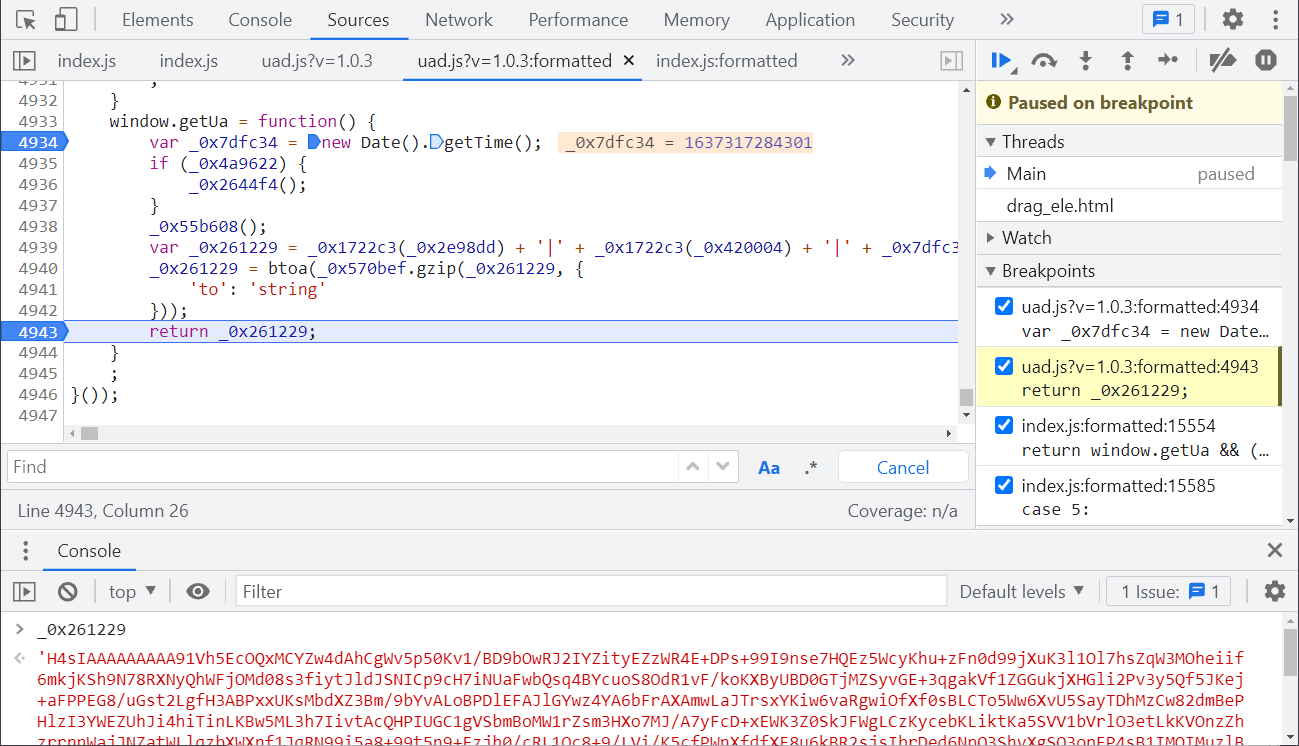Click the editor vertical scrollbar thumb
1299x746 pixels.
click(966, 398)
